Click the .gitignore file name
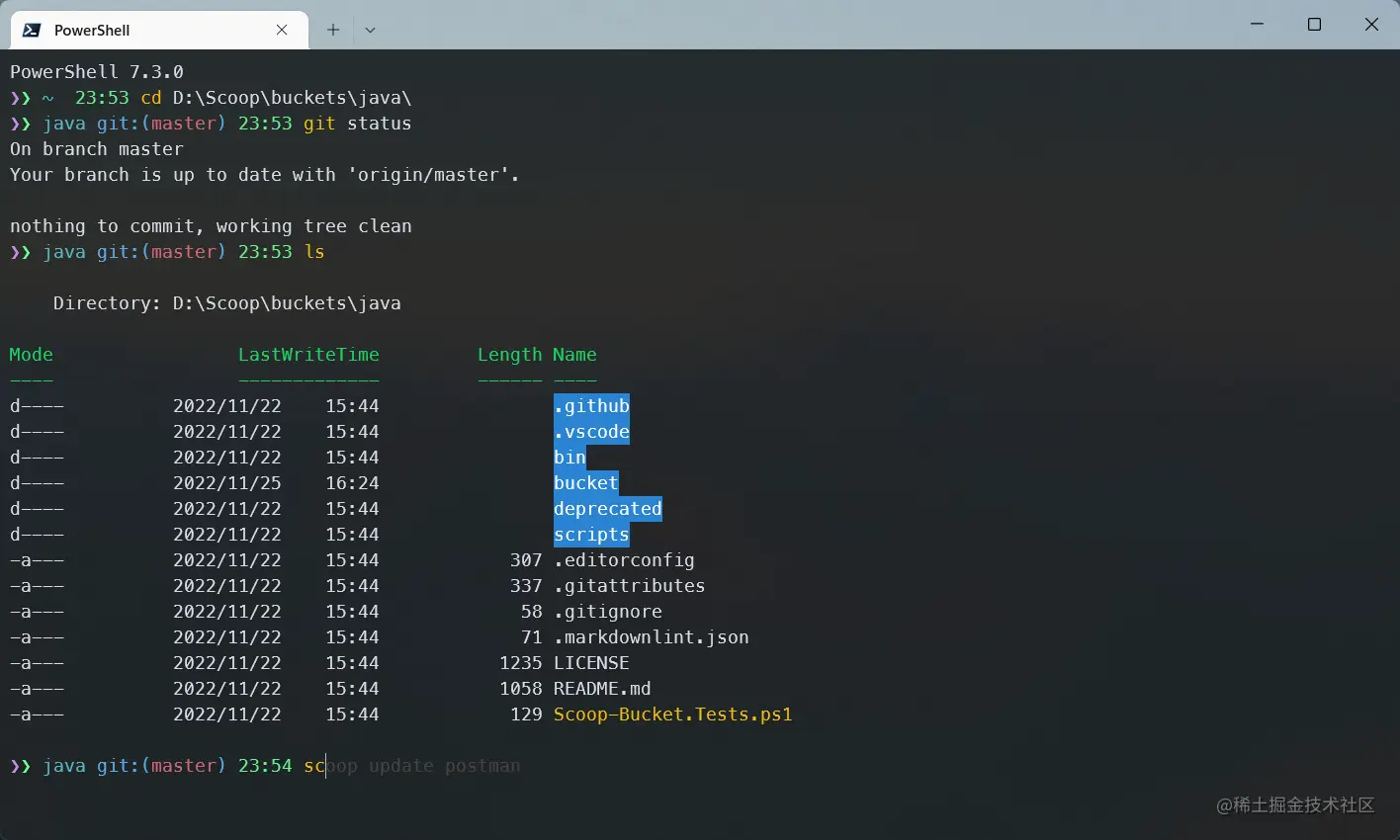 [607, 612]
